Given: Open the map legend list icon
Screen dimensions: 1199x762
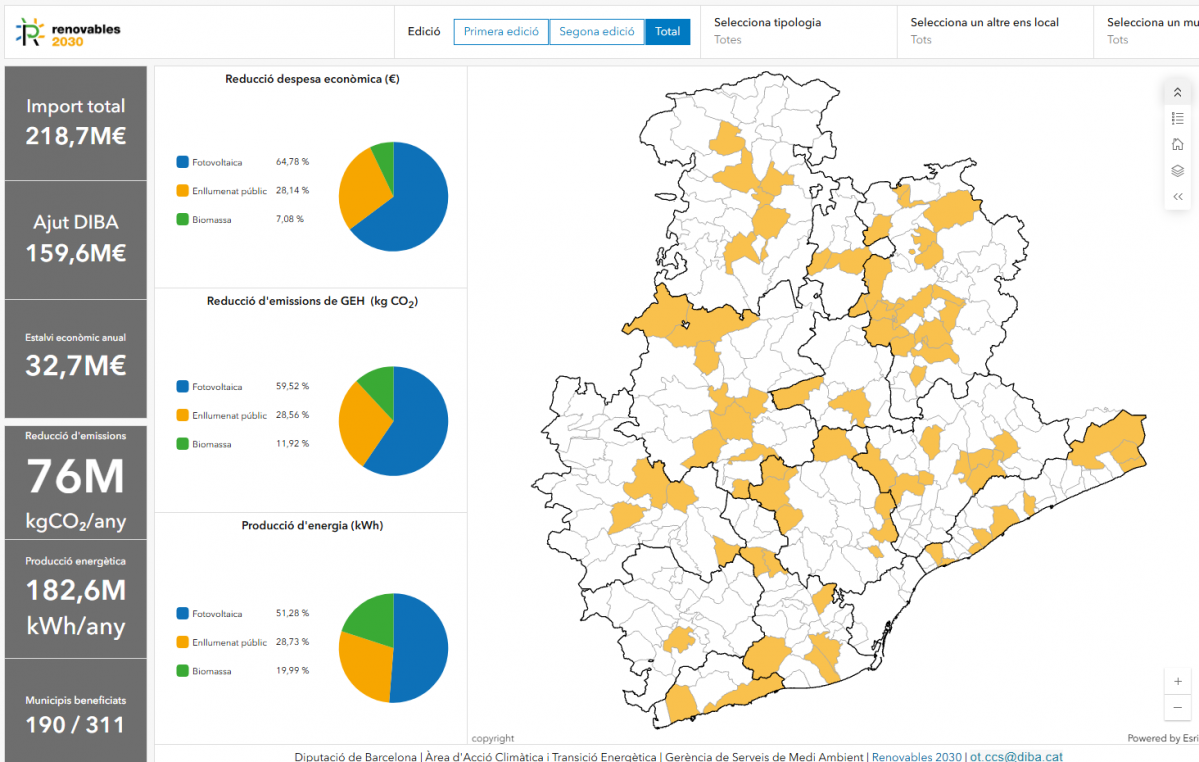Looking at the screenshot, I should (1177, 118).
